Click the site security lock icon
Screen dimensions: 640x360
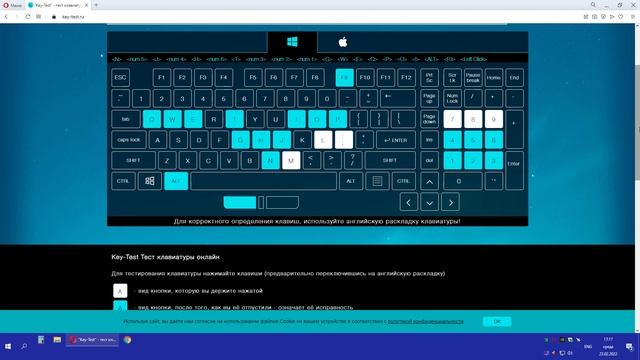tap(54, 17)
